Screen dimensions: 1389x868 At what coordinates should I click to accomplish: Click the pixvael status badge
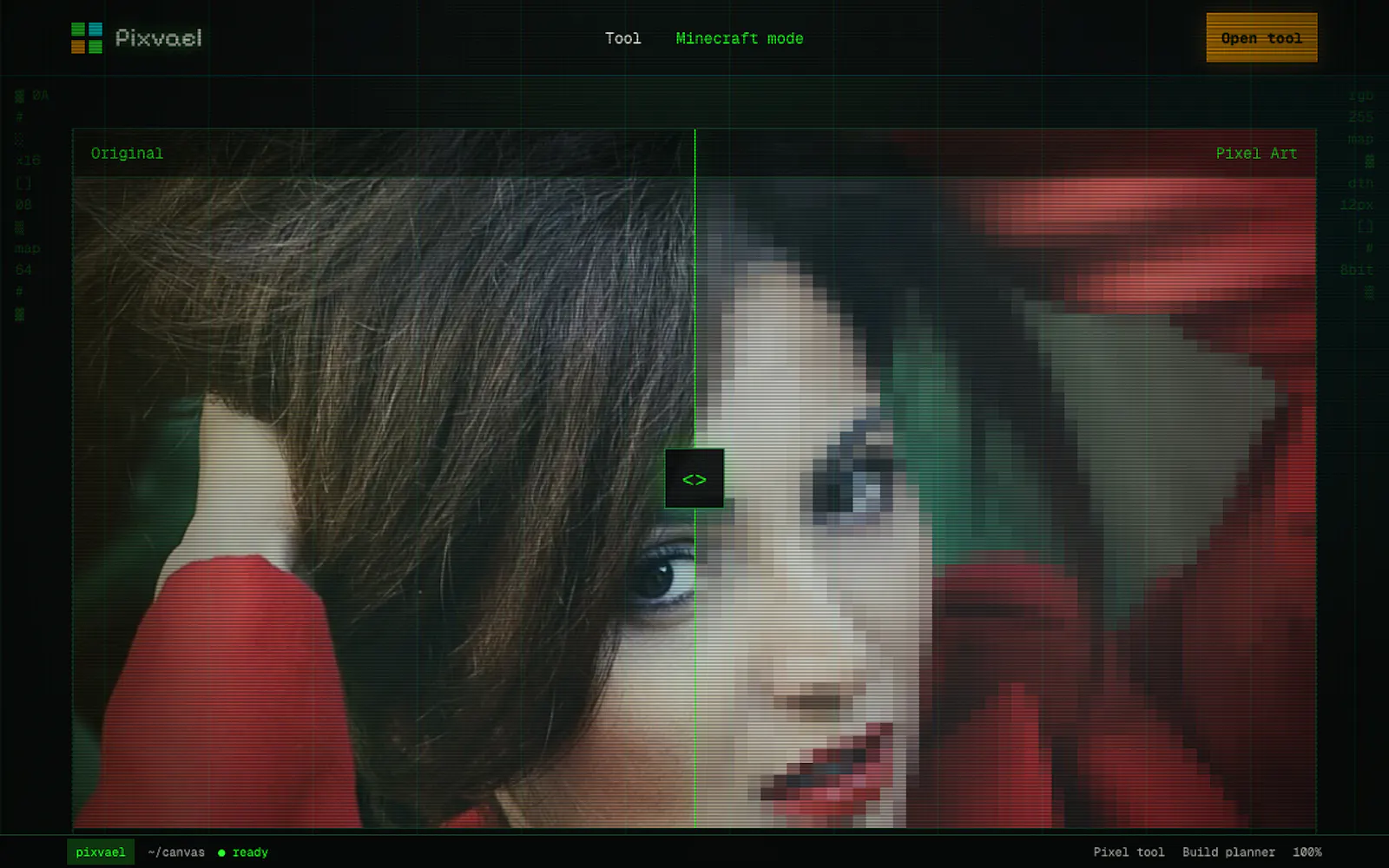[x=101, y=852]
